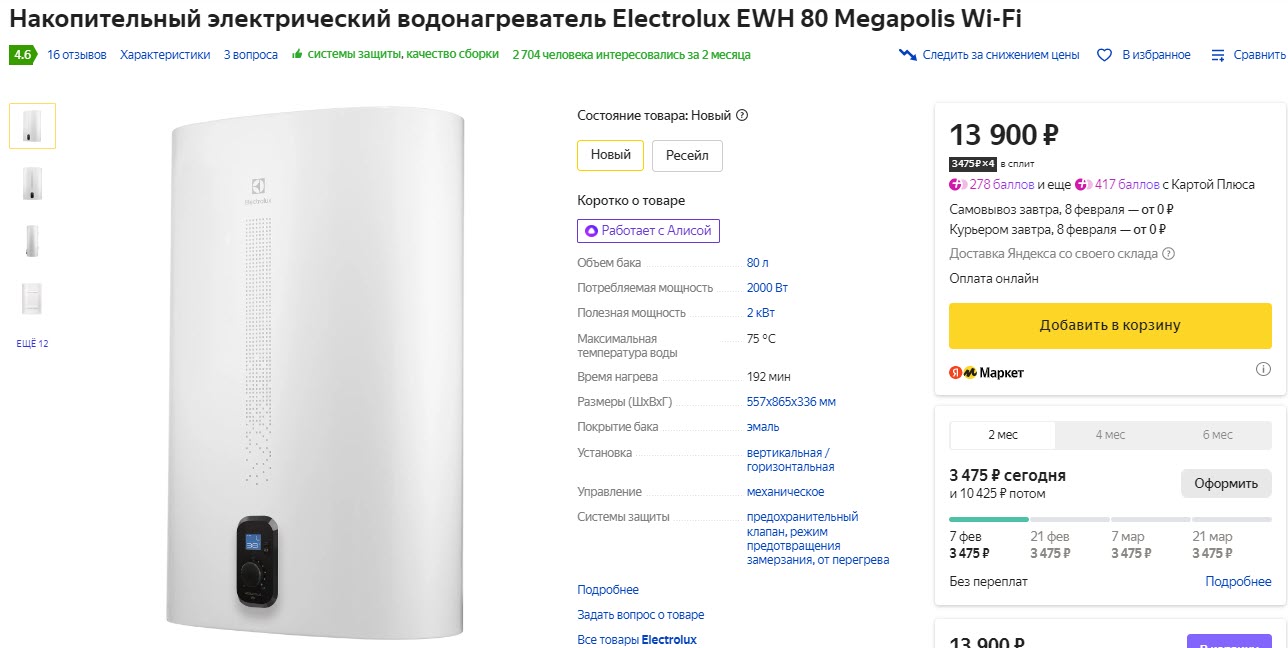Click the Добавить в корзину button
This screenshot has width=1288, height=648.
click(x=1110, y=325)
